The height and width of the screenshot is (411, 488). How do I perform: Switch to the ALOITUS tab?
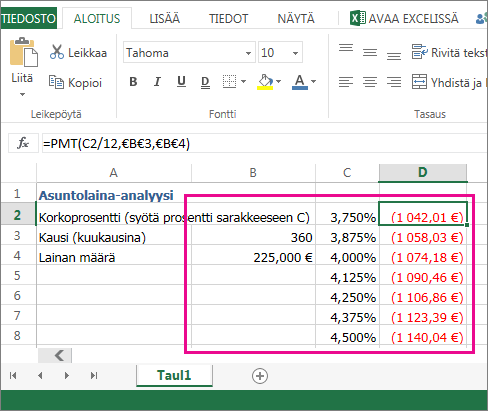97,19
